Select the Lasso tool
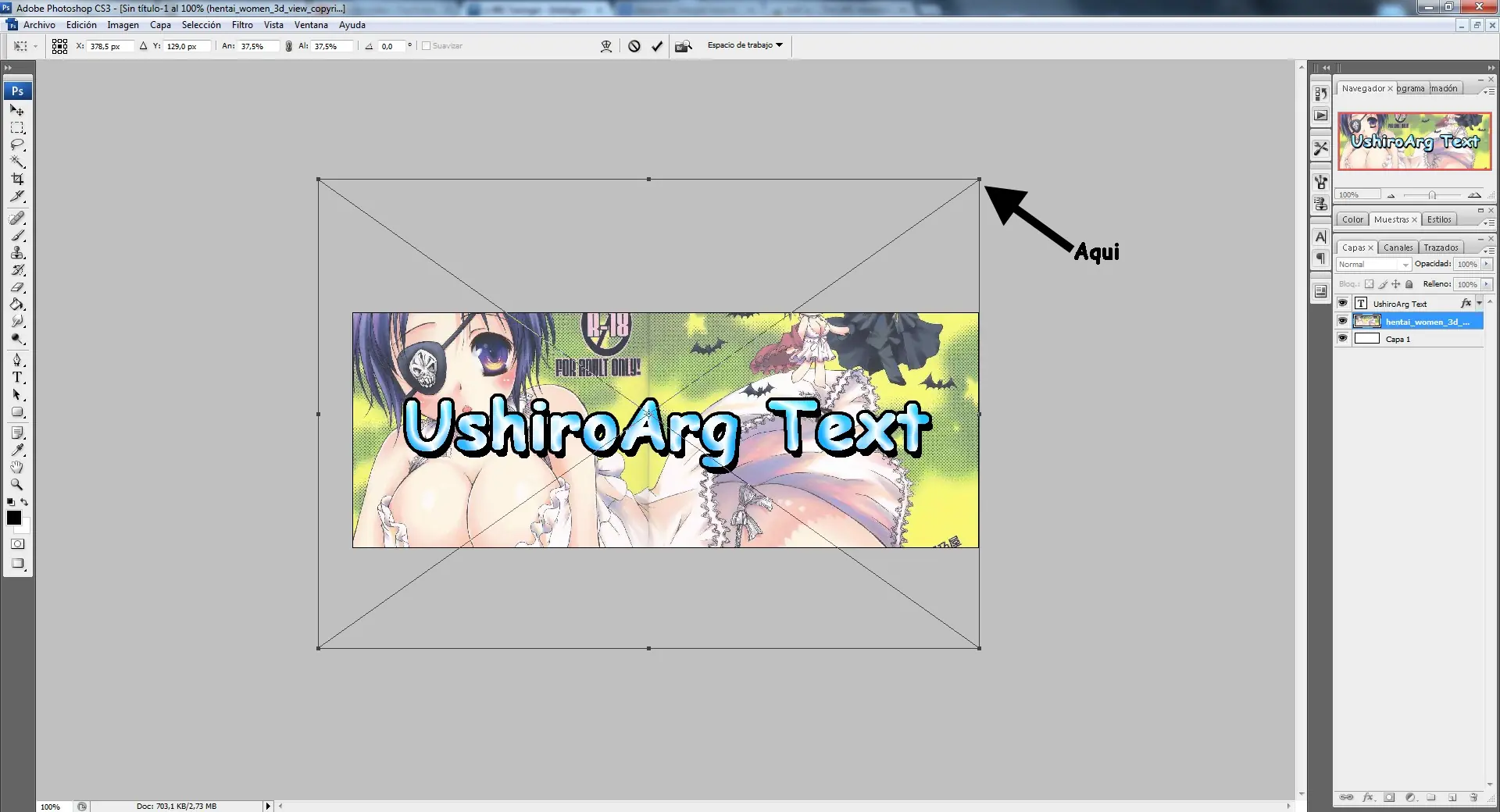 click(17, 144)
